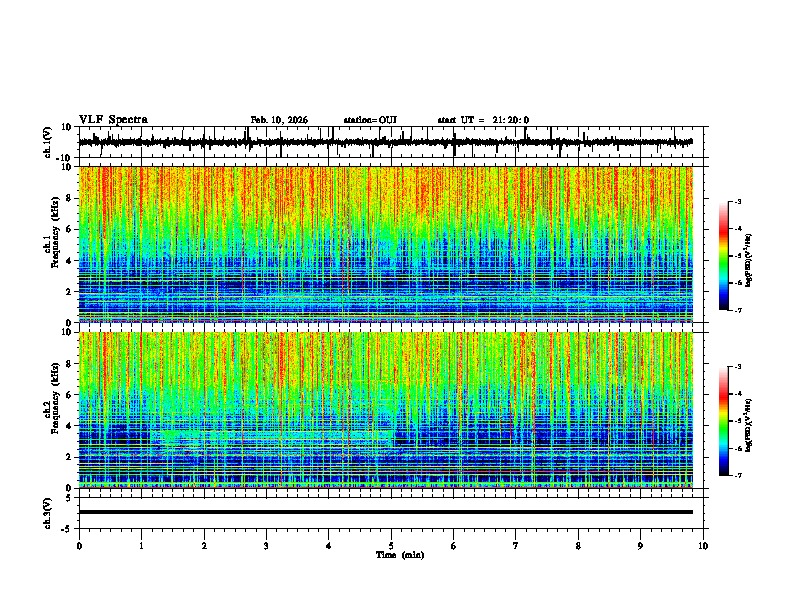The height and width of the screenshot is (612, 792).
Task: Click the '-3' label on ch.1 color scale
Action: coord(737,202)
